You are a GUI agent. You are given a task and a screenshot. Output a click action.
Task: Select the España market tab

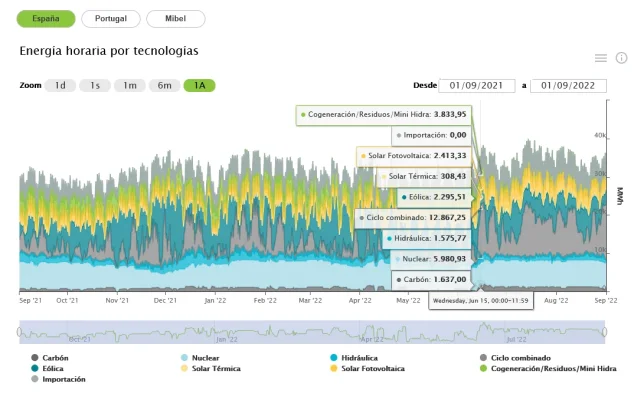(46, 19)
